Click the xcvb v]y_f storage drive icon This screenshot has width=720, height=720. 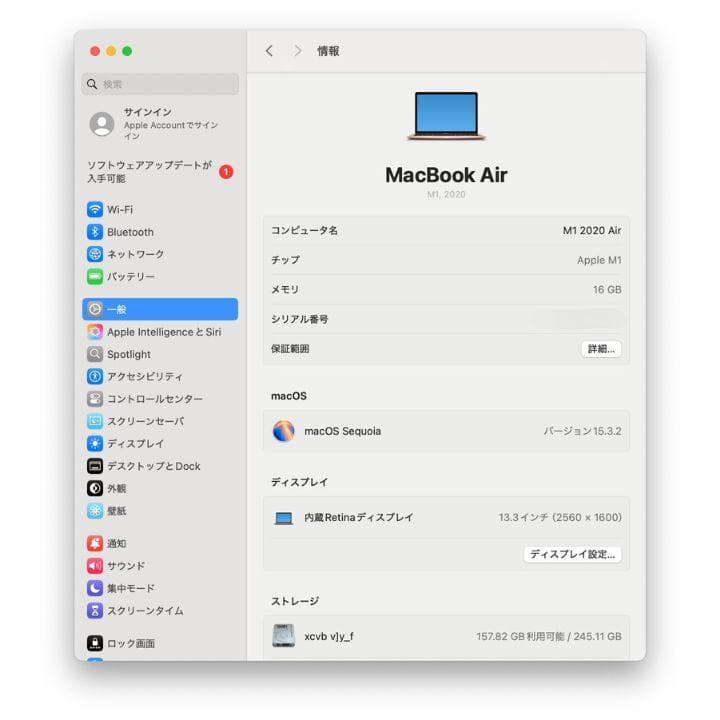tap(283, 636)
